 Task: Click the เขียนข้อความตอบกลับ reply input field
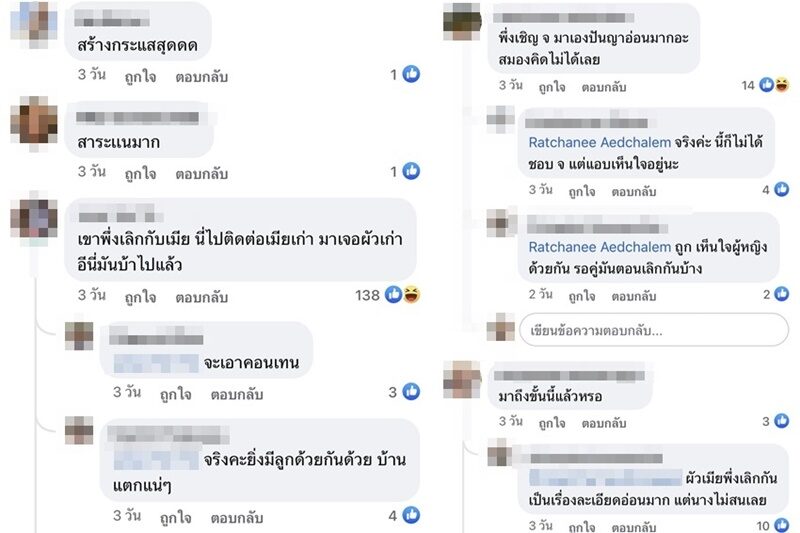pyautogui.click(x=654, y=331)
